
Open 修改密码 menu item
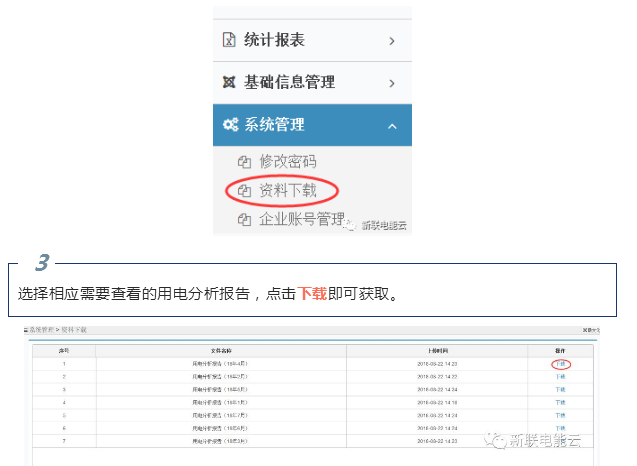point(288,161)
